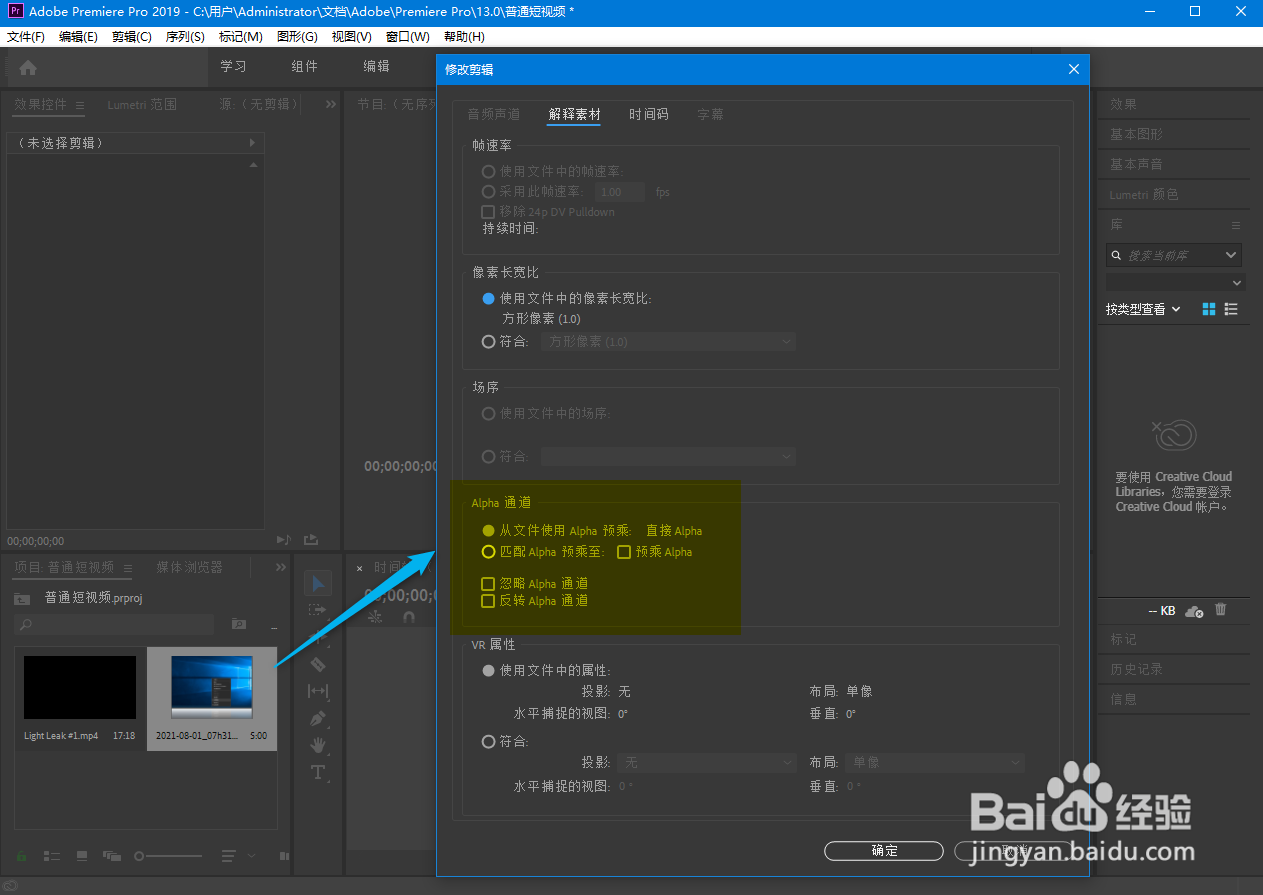This screenshot has height=895, width=1263.
Task: Check the 预乘 Alpha checkbox
Action: (x=624, y=551)
